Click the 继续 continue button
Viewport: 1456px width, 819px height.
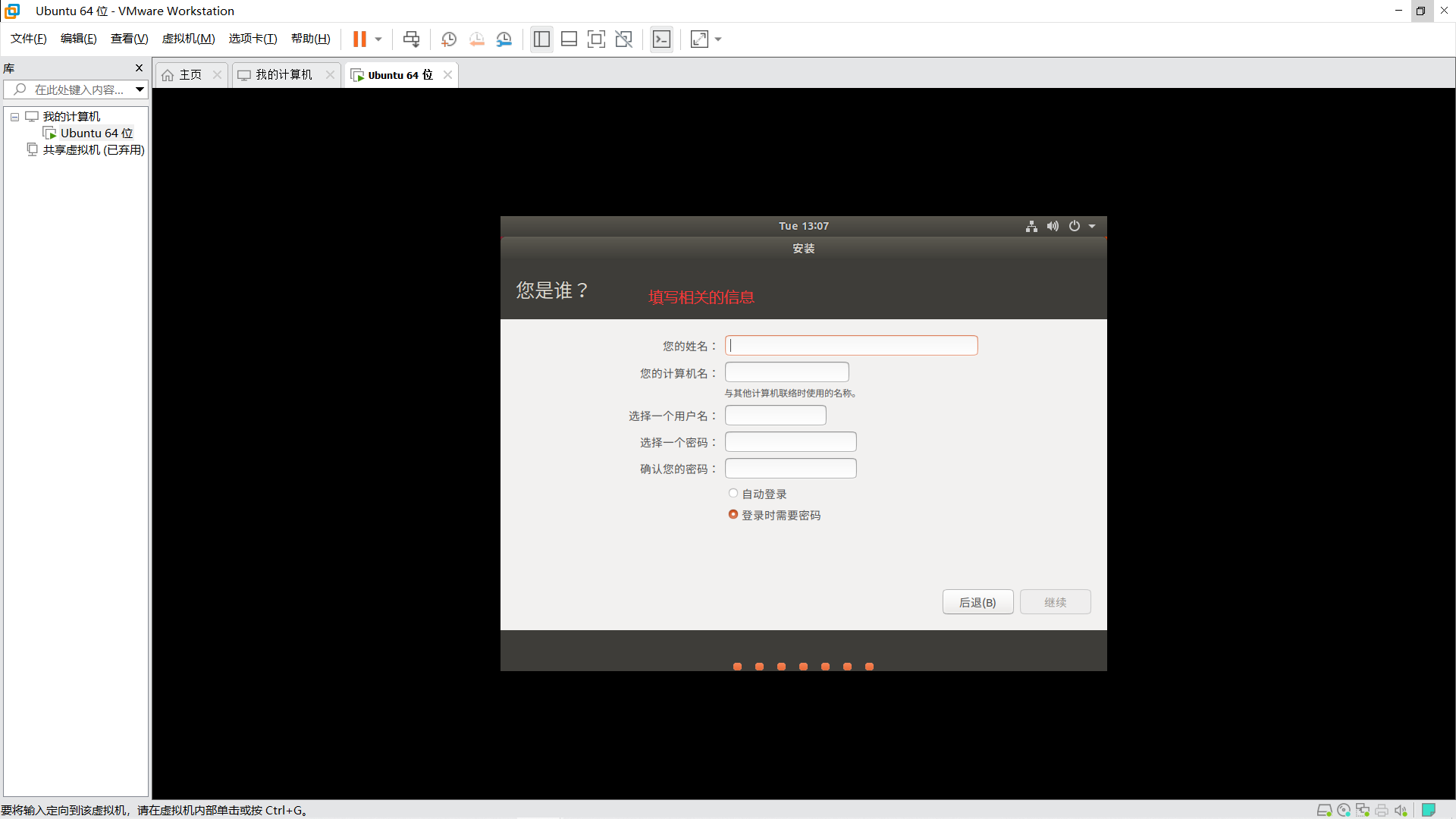1055,602
